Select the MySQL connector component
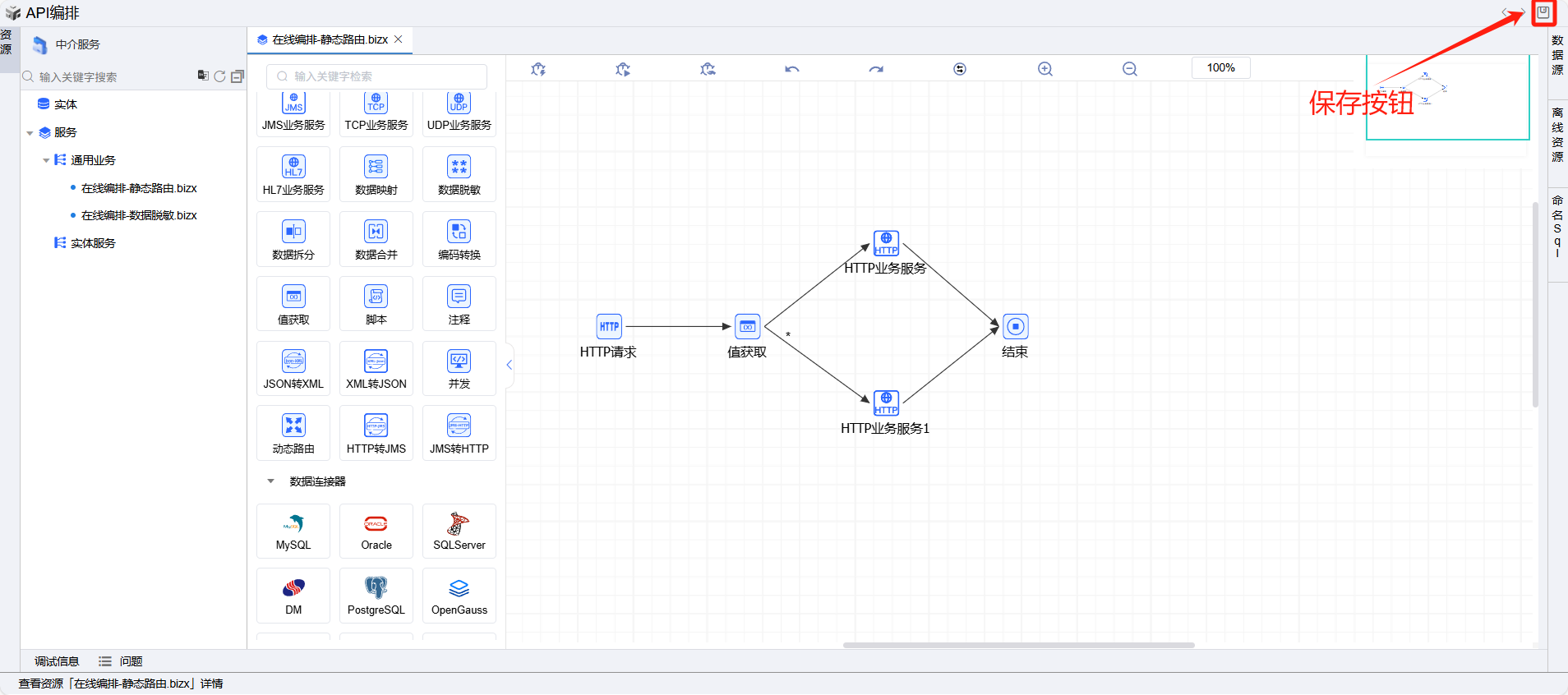Image resolution: width=1568 pixels, height=695 pixels. click(293, 532)
